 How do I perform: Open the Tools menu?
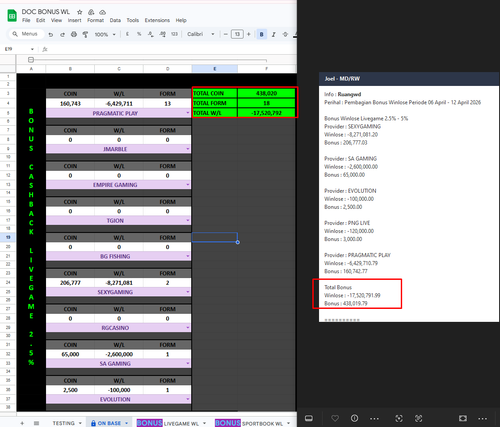click(x=133, y=20)
